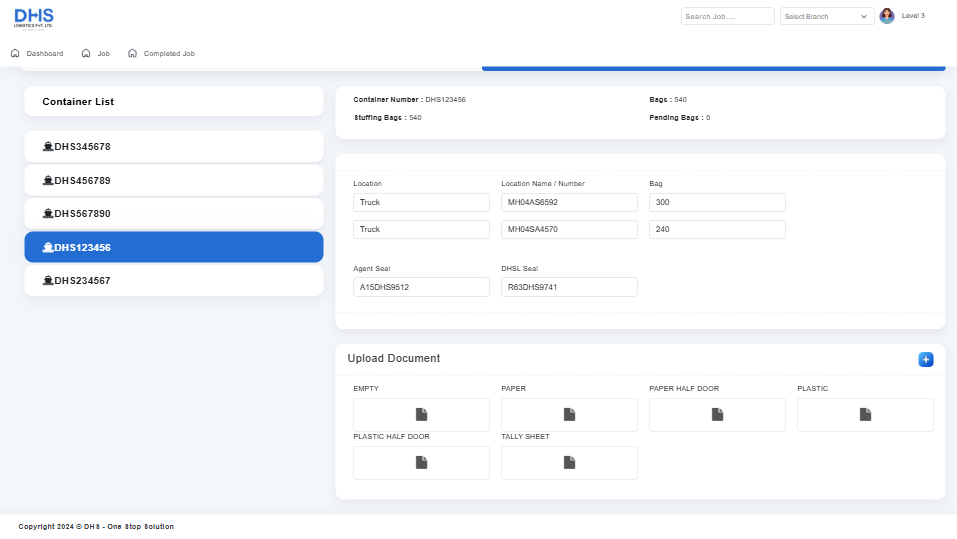
Task: Click the blue plus icon in Upload Document
Action: coord(925,360)
